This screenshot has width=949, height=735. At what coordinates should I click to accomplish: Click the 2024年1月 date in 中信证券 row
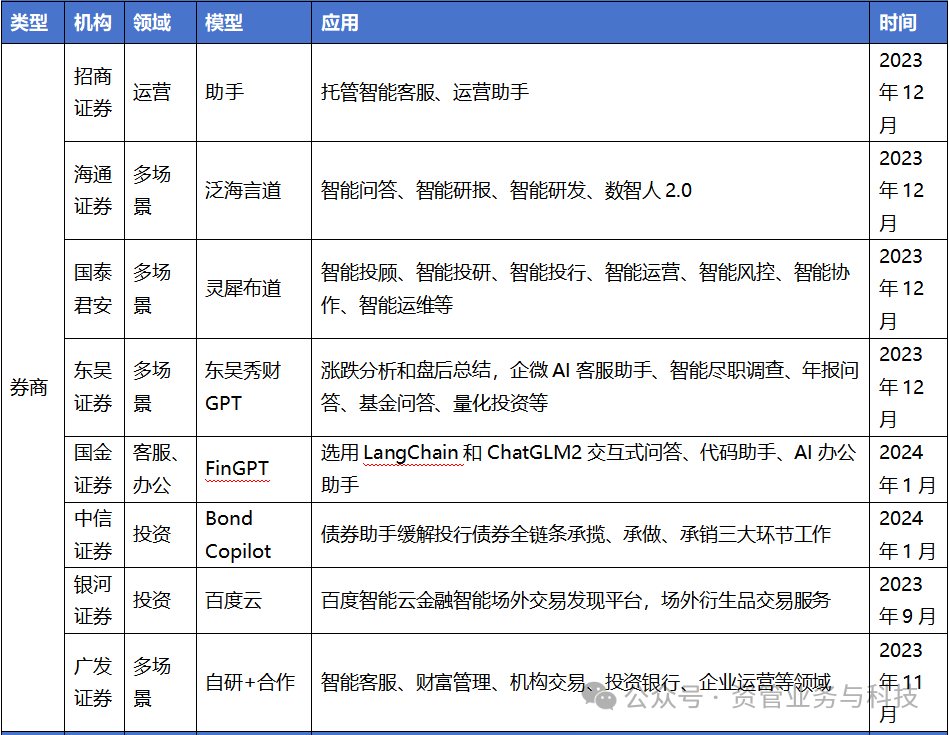point(909,535)
